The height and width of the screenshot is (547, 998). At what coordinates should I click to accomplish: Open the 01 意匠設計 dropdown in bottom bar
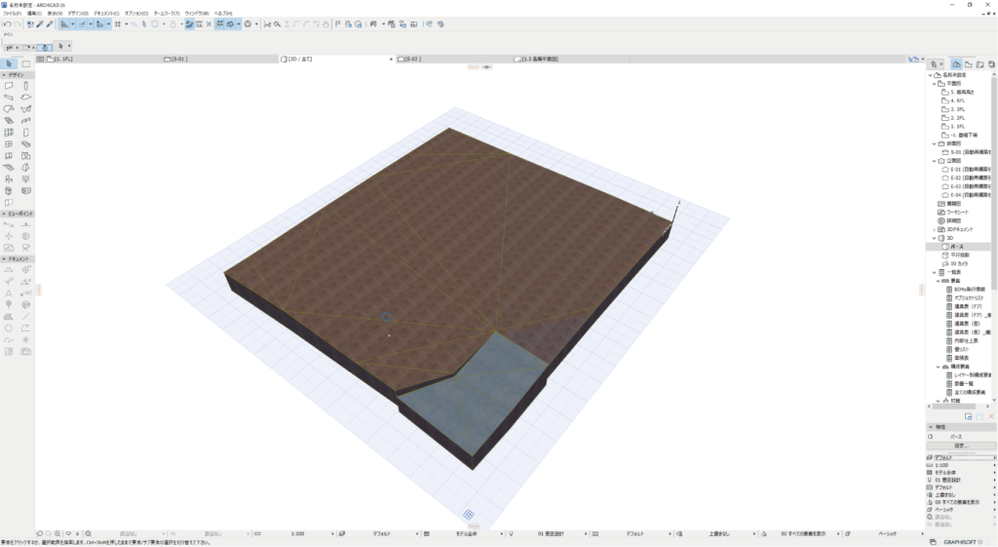click(551, 534)
